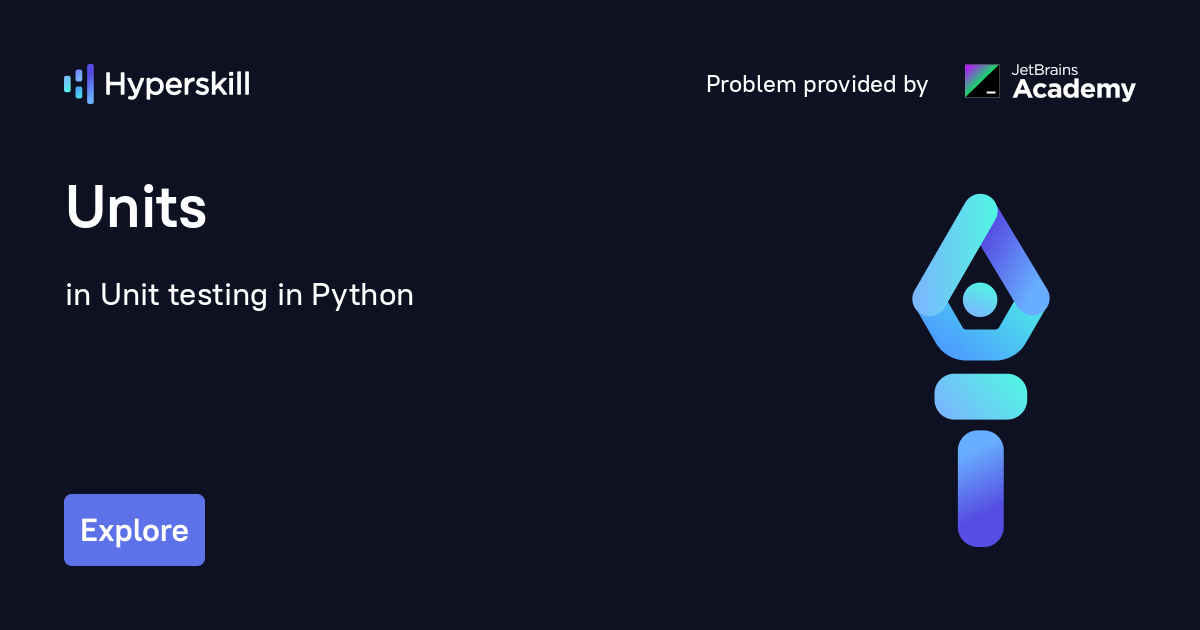Click the small JetBrains text above Academy
Image resolution: width=1200 pixels, height=630 pixels.
tap(1045, 70)
